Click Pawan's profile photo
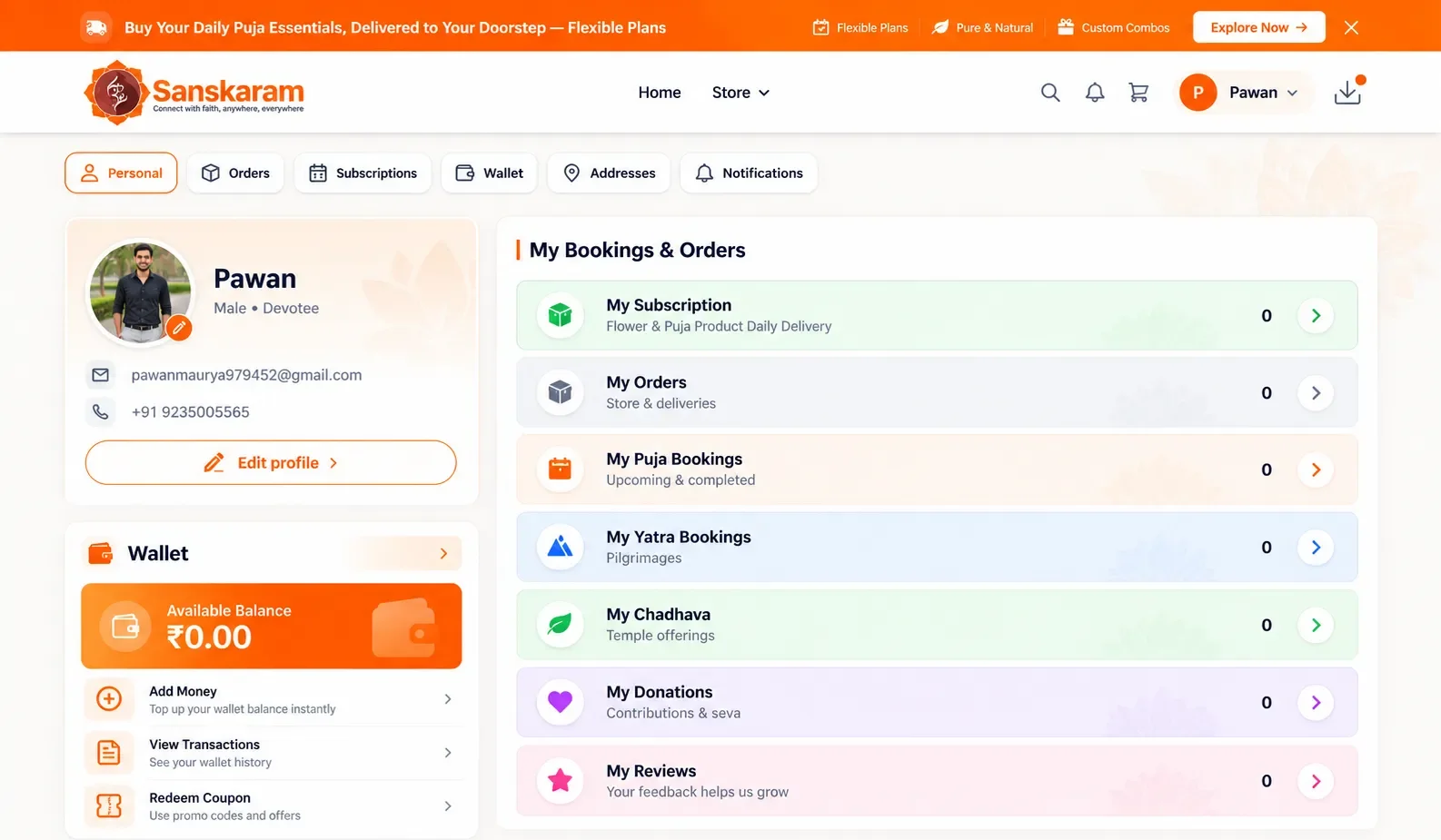The image size is (1441, 840). click(140, 292)
